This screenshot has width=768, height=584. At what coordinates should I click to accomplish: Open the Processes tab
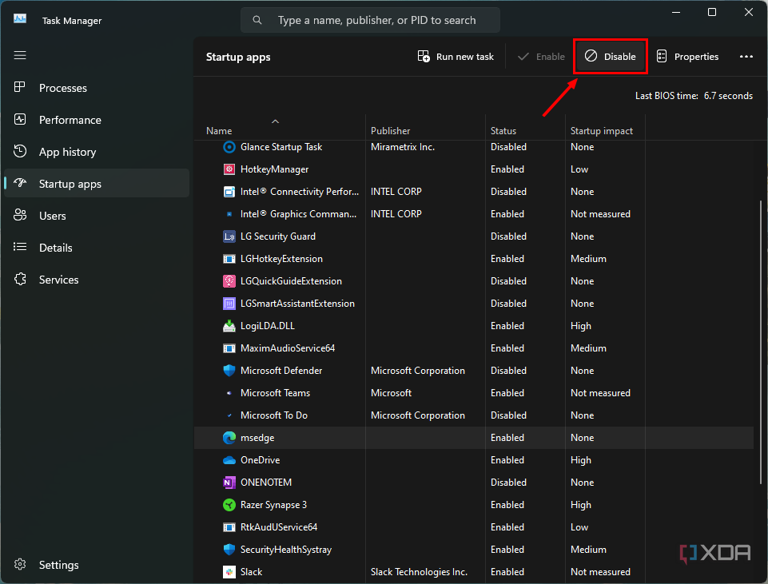[x=97, y=88]
